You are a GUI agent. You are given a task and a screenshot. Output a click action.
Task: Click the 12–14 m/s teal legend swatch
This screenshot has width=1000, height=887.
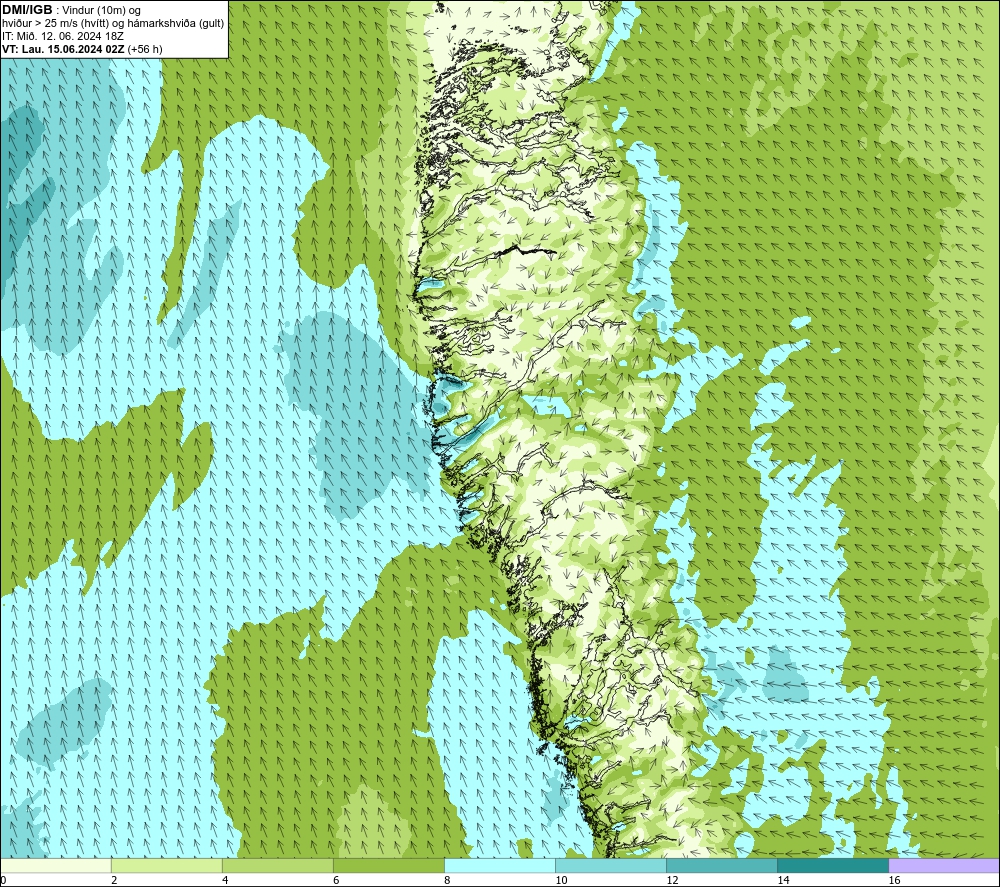click(722, 865)
